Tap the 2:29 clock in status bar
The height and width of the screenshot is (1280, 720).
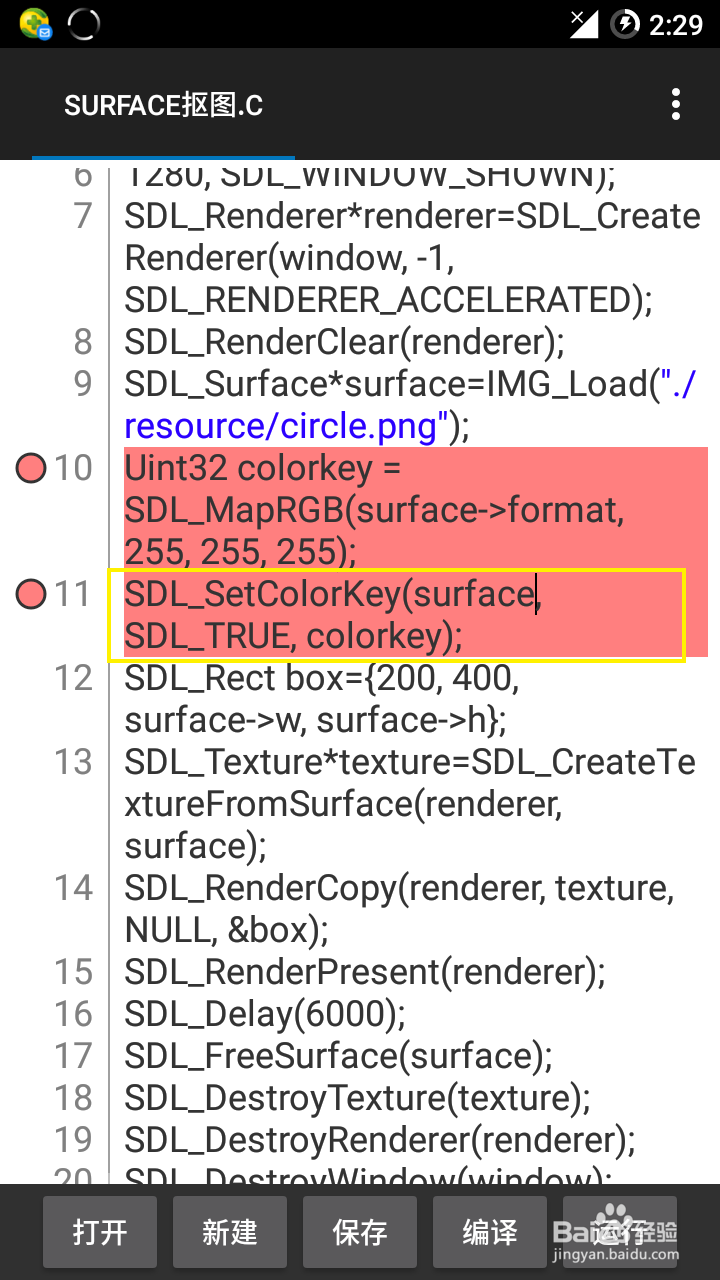[x=676, y=23]
